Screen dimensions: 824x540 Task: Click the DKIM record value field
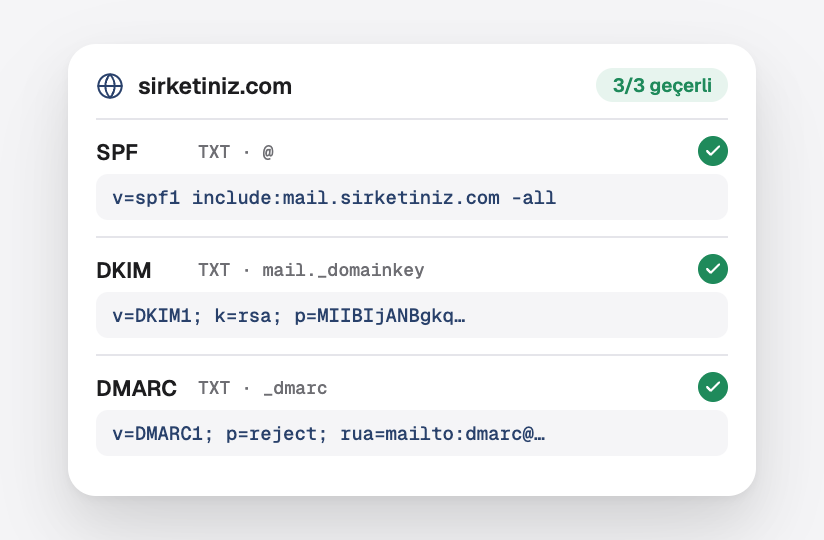[411, 315]
